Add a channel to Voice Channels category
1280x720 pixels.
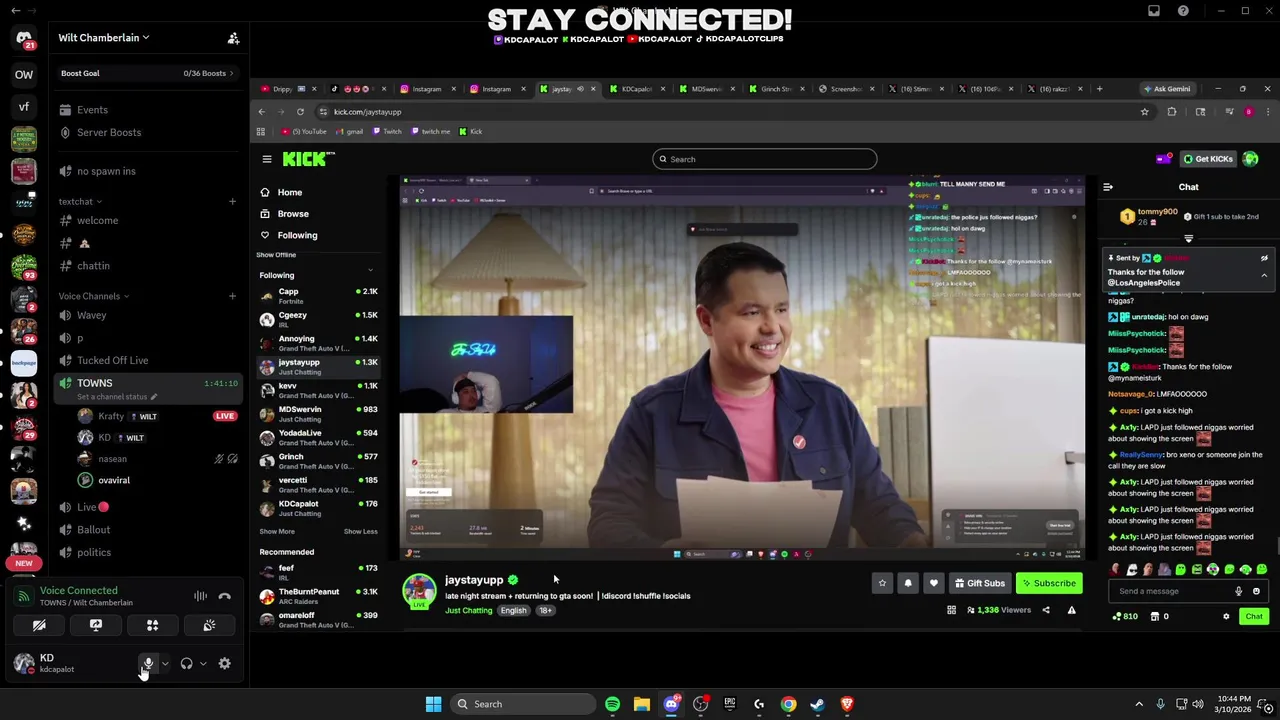[232, 296]
